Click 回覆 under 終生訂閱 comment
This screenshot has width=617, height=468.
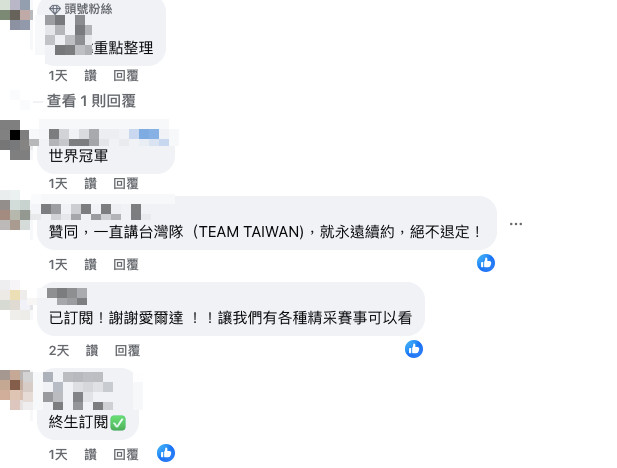[126, 455]
